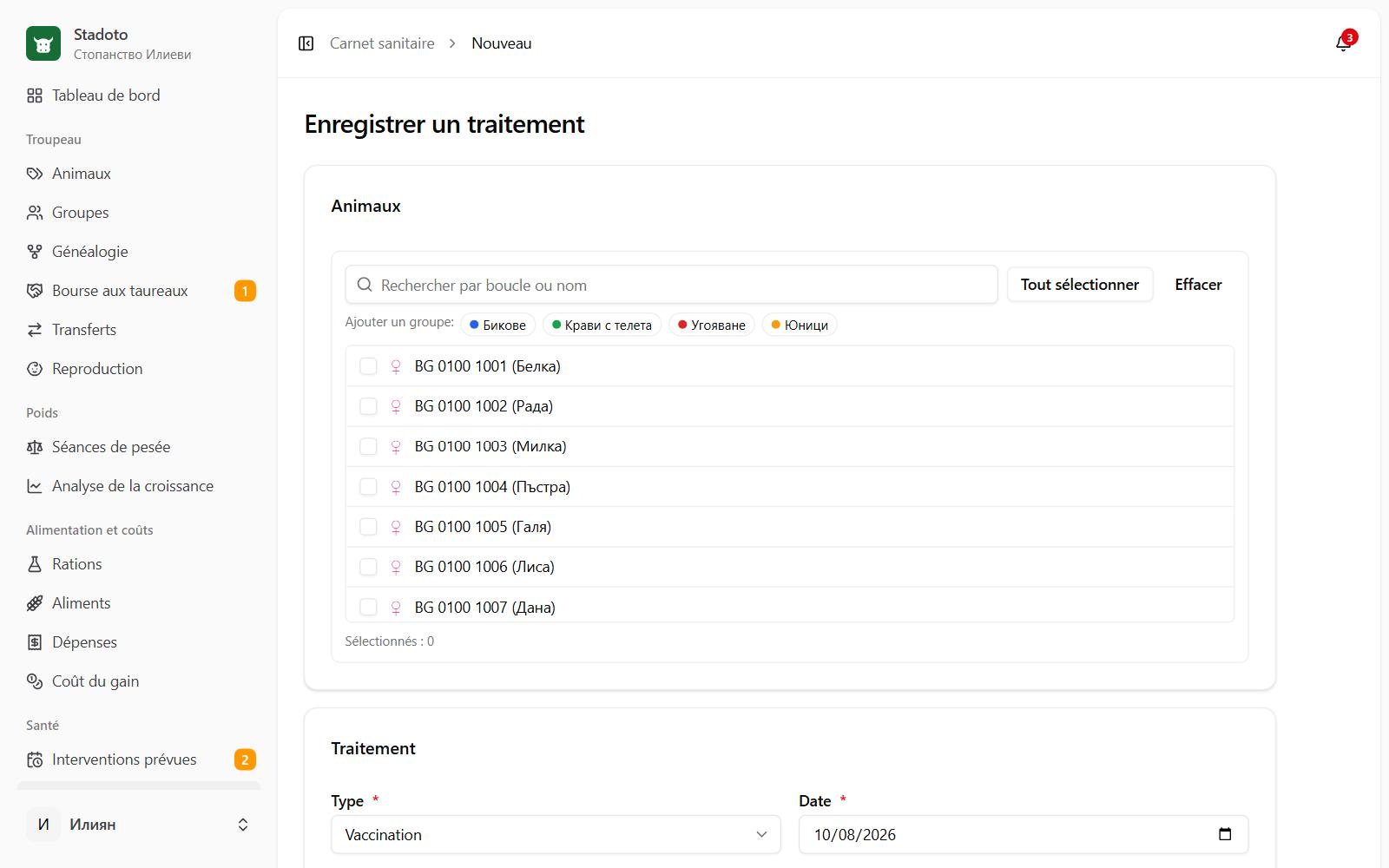1389x868 pixels.
Task: Follow the Carnet sanitaire breadcrumb link
Action: pyautogui.click(x=382, y=43)
